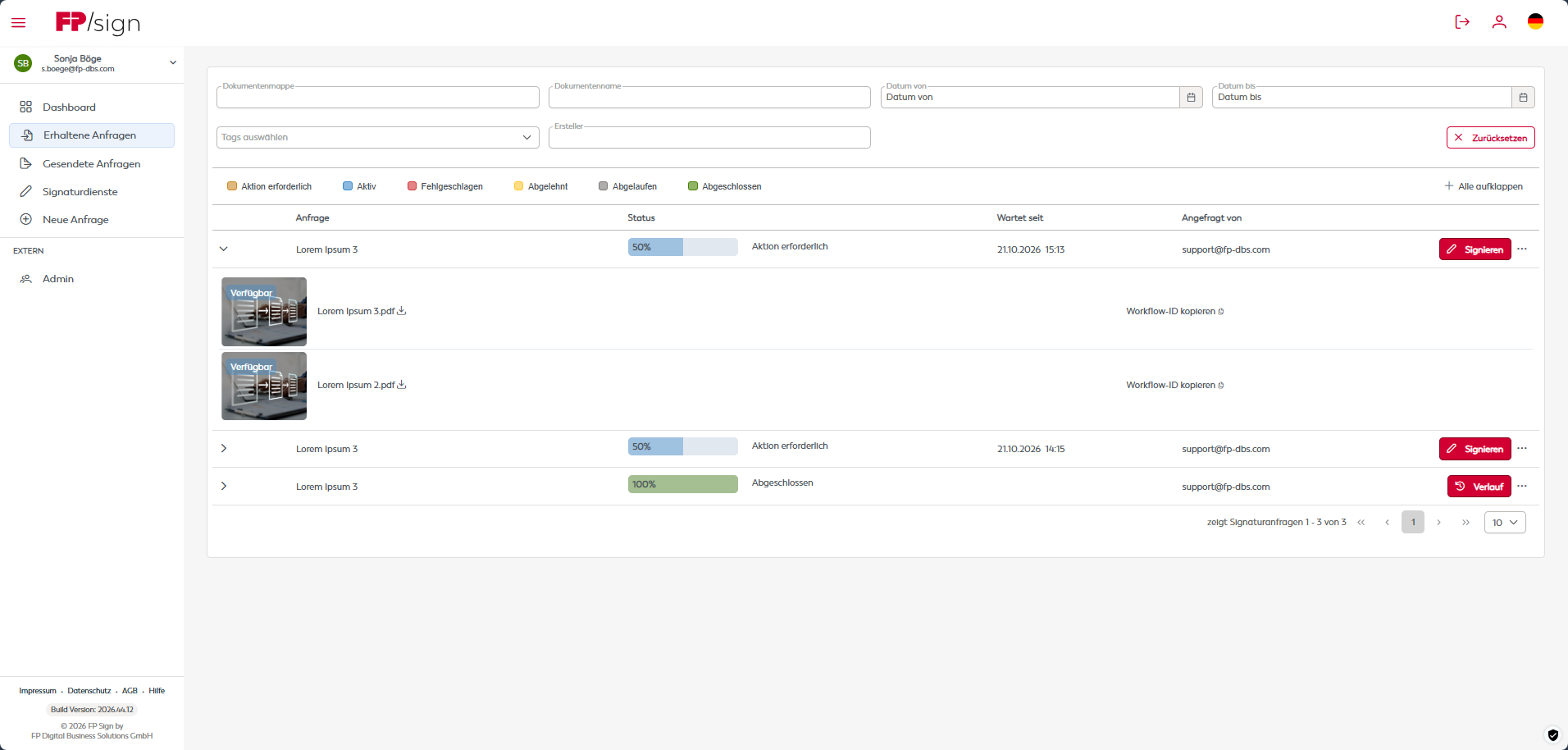Click Alle aufklappen

(x=1484, y=186)
